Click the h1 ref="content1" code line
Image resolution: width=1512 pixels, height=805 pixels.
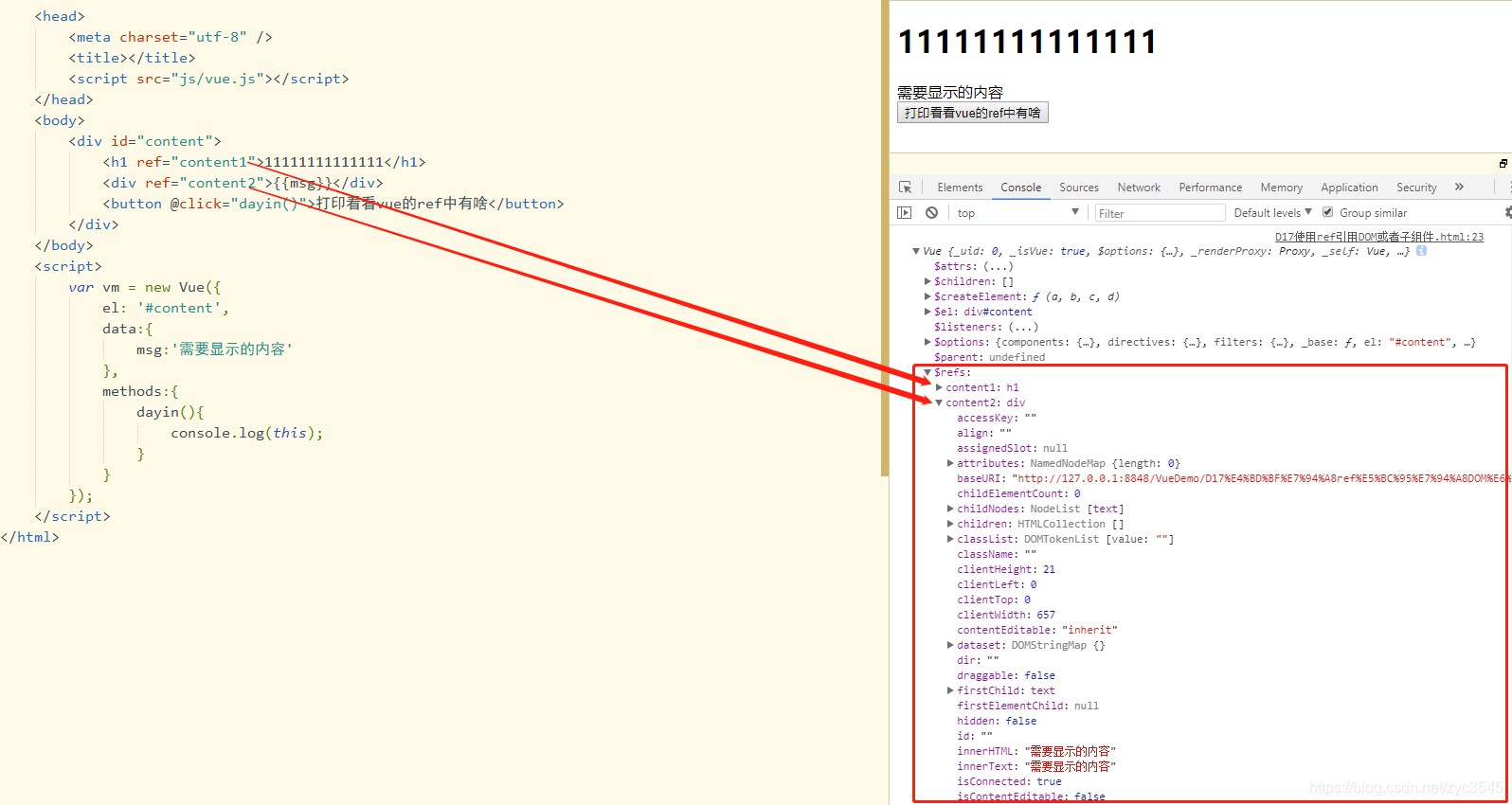point(264,162)
